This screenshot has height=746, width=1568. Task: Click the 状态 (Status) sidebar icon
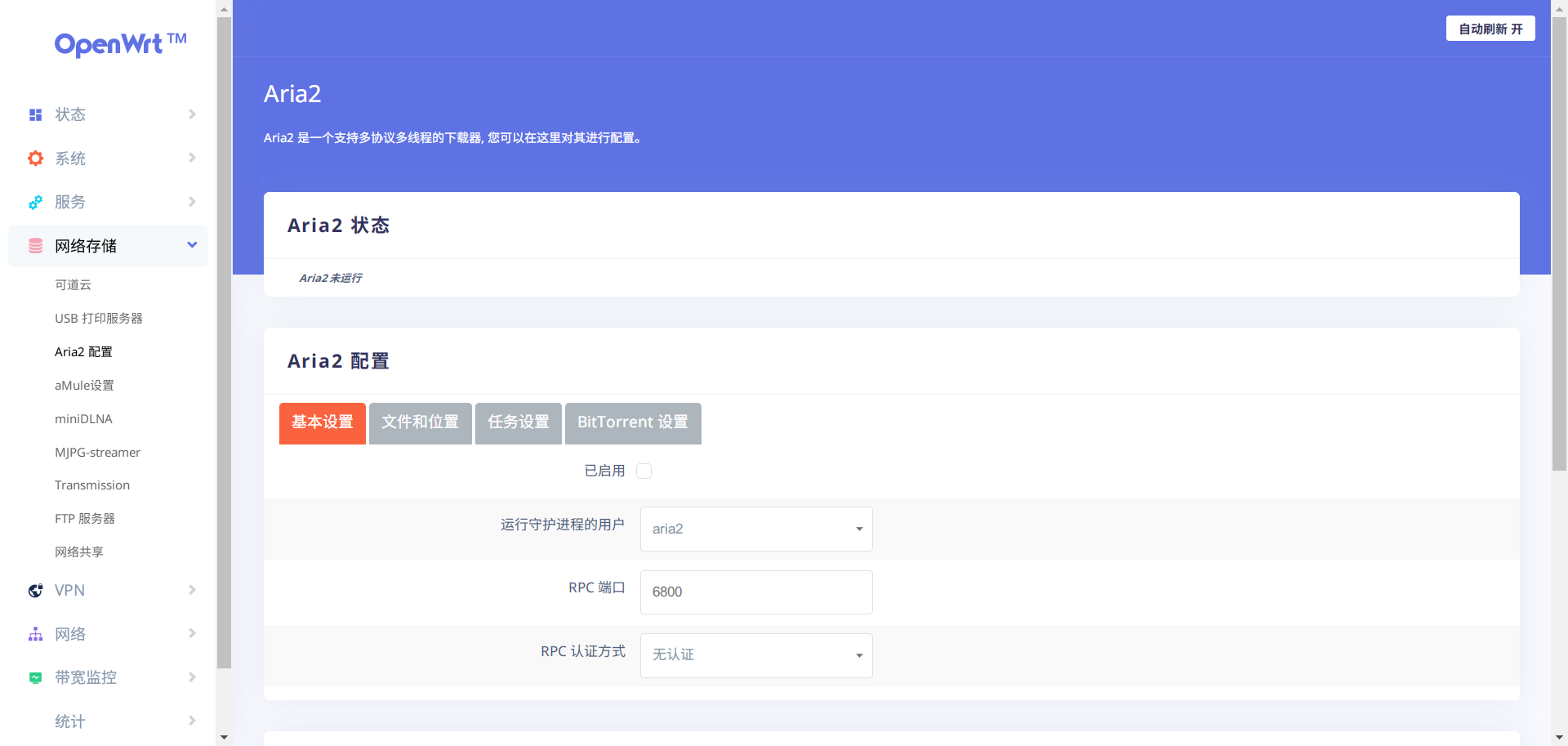35,114
